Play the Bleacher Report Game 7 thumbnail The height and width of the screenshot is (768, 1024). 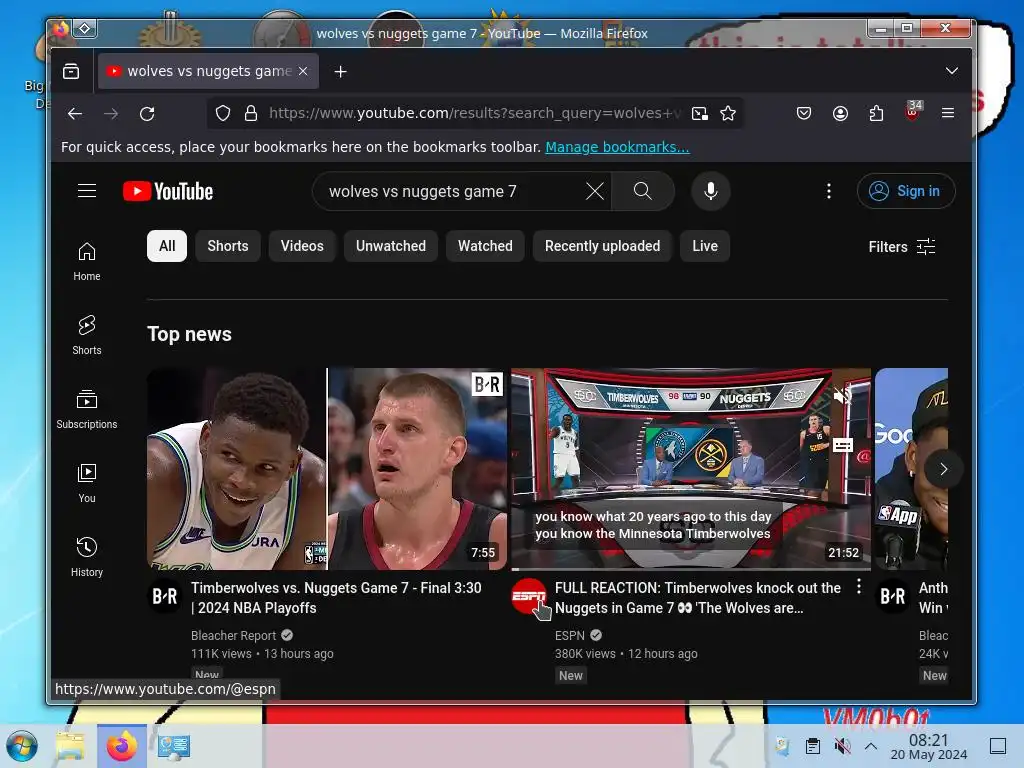point(327,469)
